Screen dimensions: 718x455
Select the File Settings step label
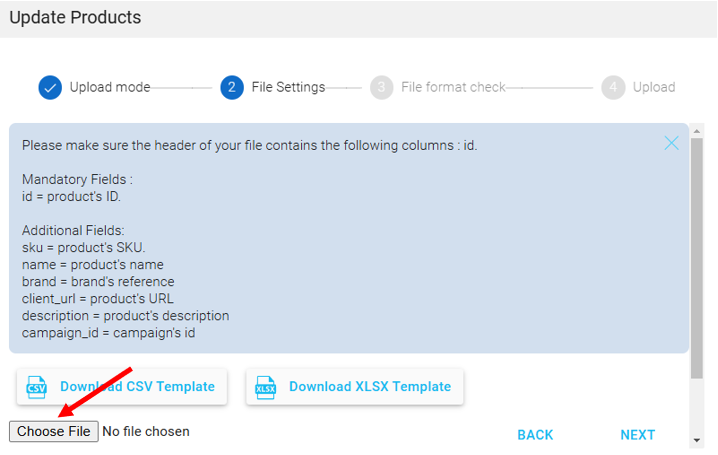pyautogui.click(x=288, y=87)
